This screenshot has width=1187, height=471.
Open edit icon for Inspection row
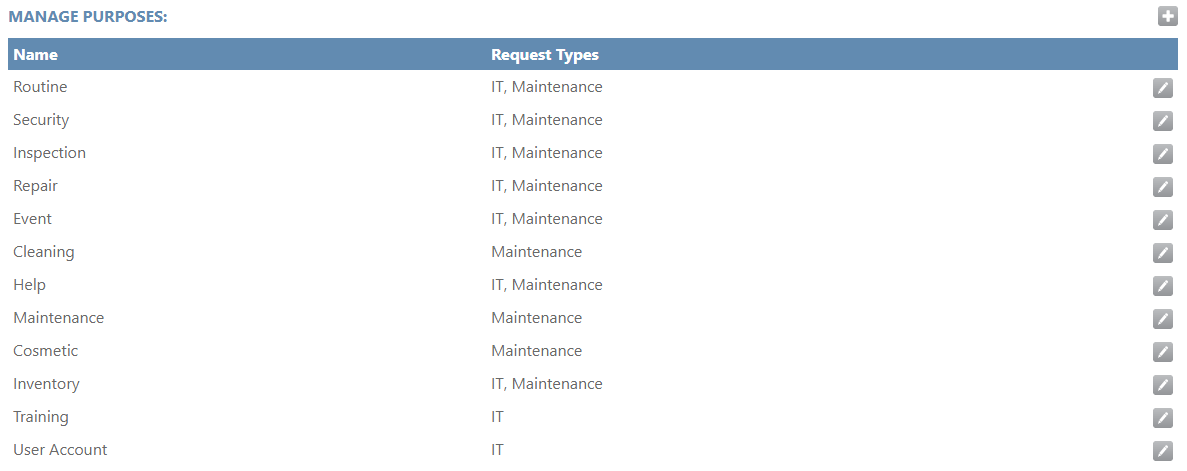coord(1163,154)
